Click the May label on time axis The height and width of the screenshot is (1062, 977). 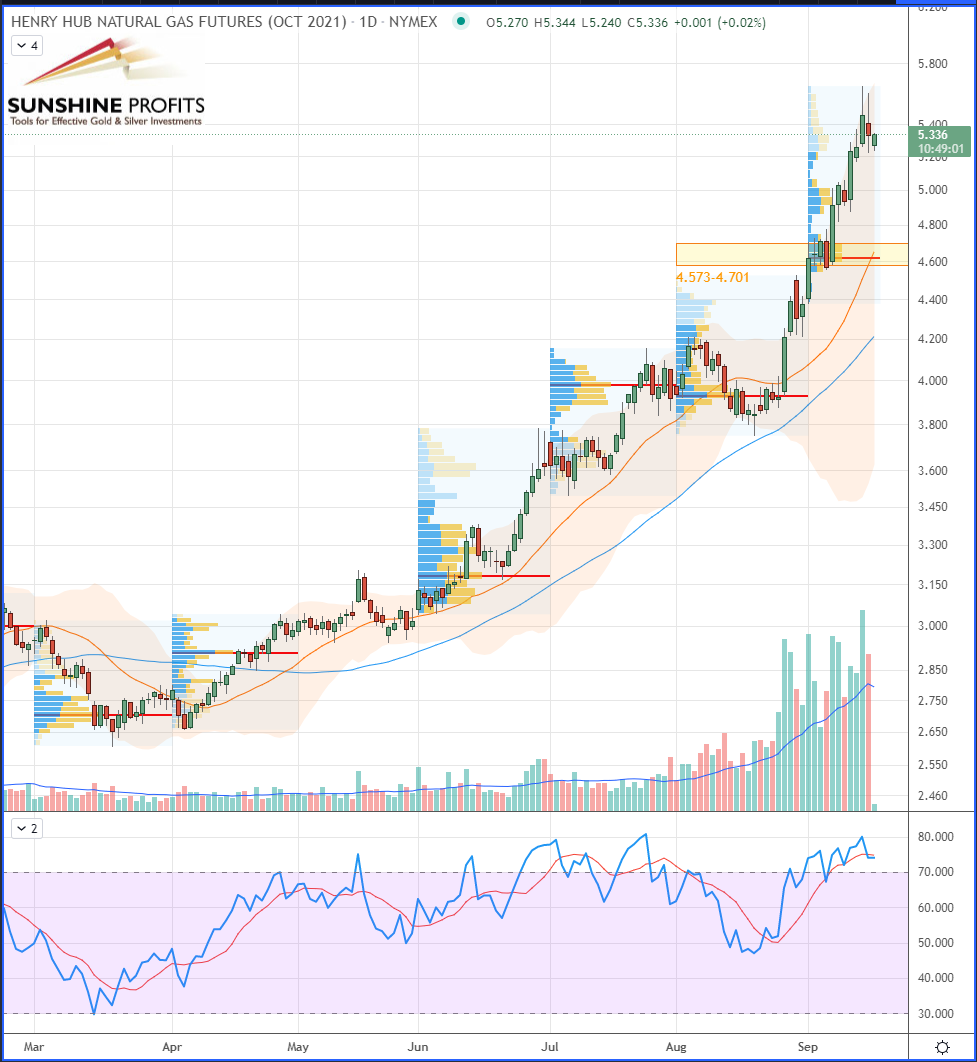298,1046
